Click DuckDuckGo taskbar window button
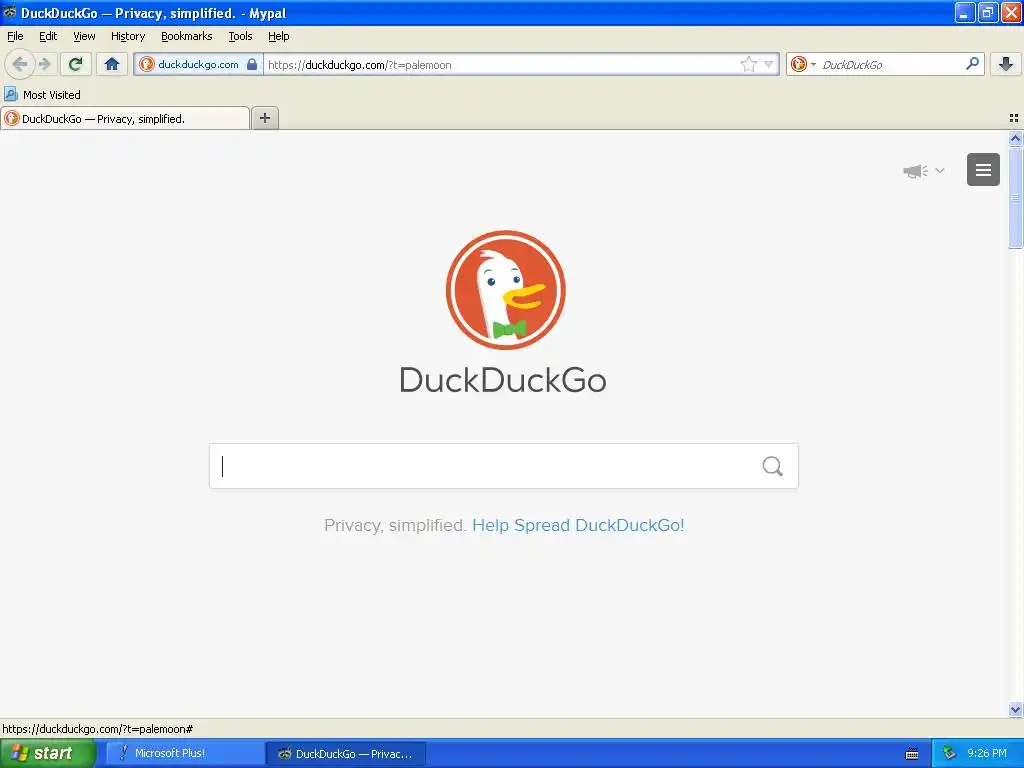The image size is (1024, 768). [346, 753]
